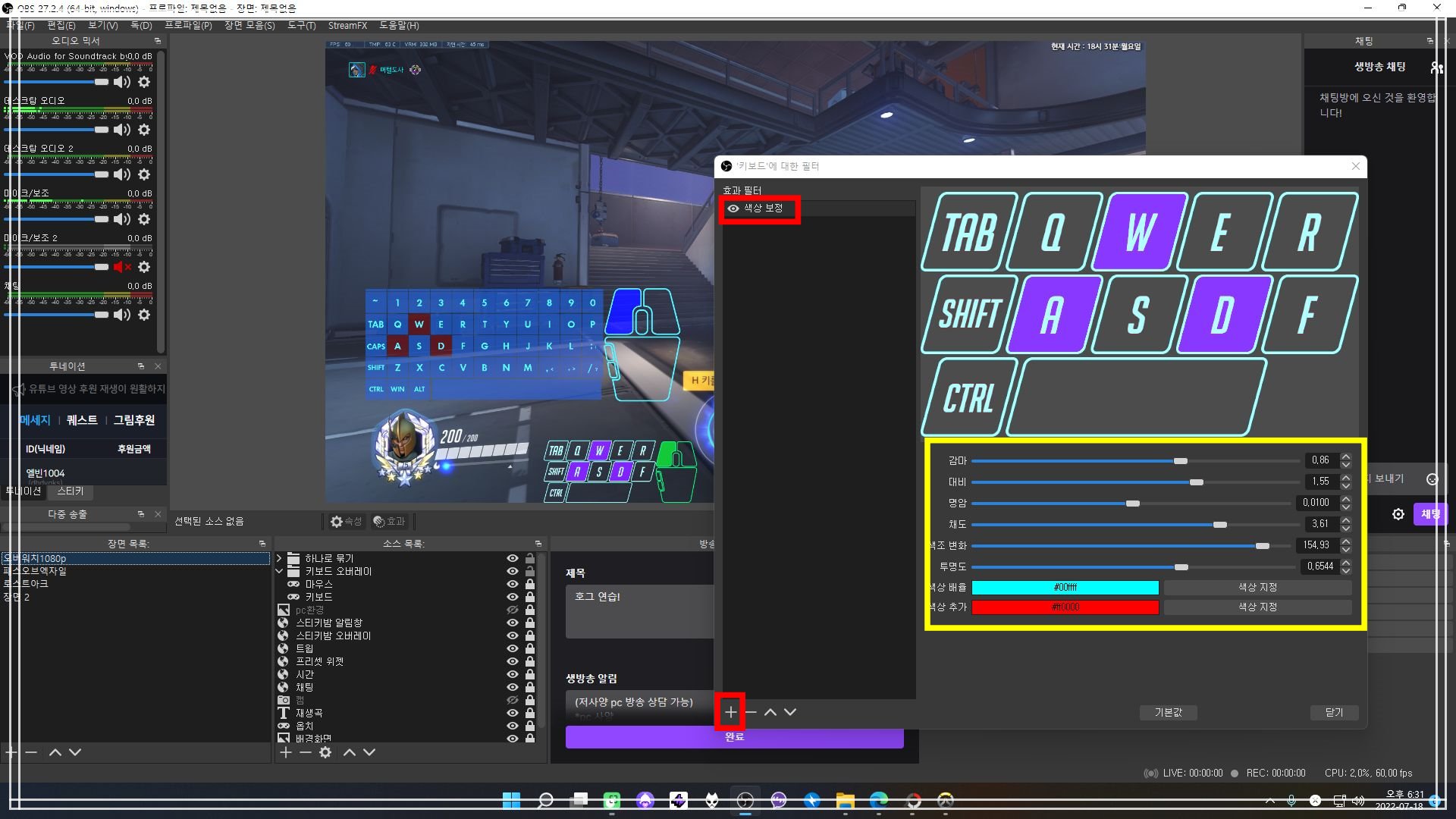Open the 도구(T) menu
Viewport: 1456px width, 819px height.
click(x=301, y=25)
